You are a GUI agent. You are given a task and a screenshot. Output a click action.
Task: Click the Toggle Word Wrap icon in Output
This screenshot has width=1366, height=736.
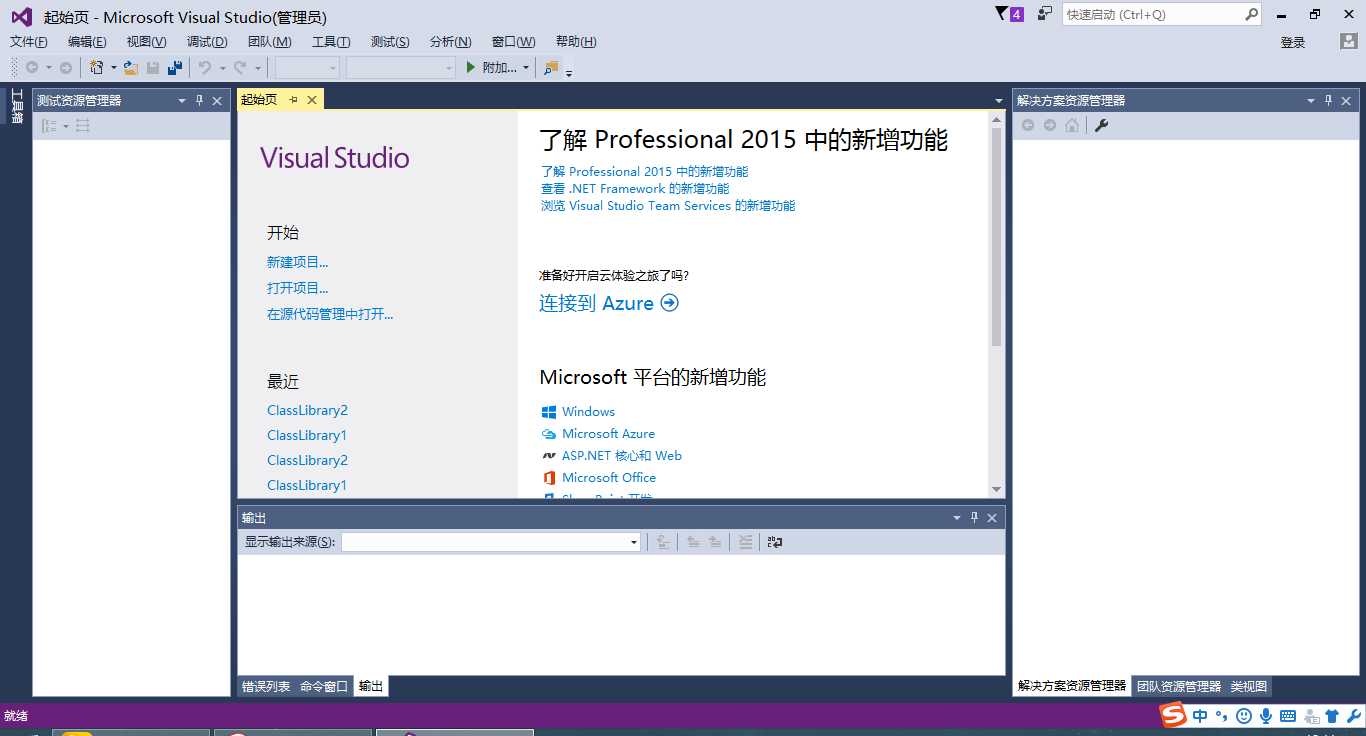pos(774,542)
